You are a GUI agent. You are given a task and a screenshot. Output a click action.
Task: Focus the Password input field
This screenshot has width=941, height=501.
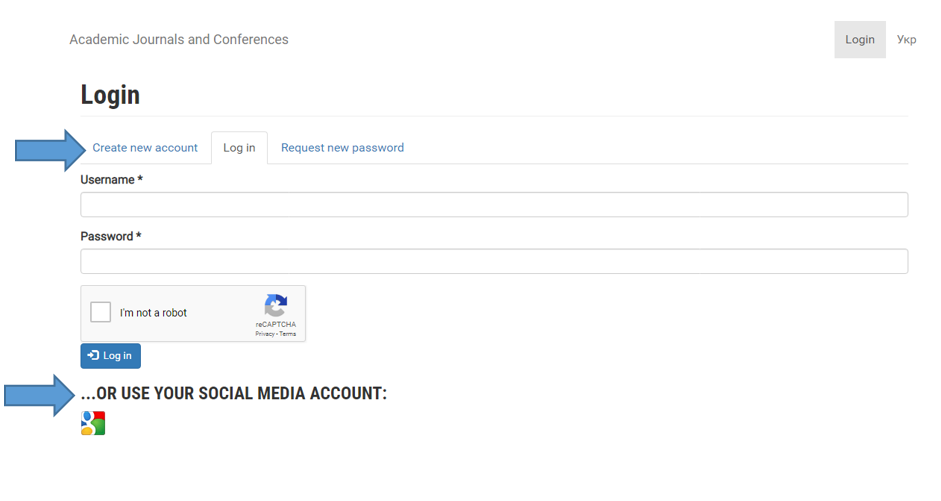494,261
